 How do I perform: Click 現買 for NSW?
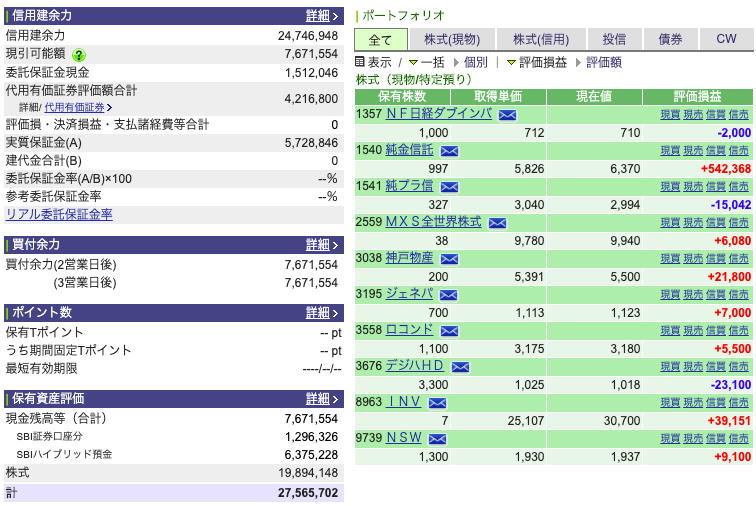click(670, 439)
